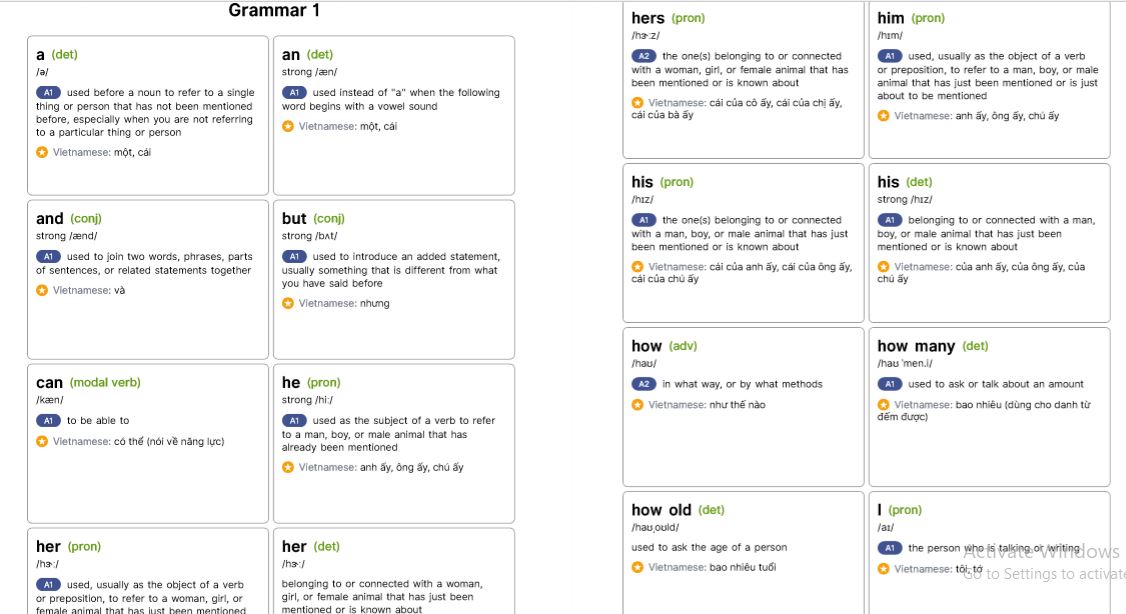Click the star icon beside Vietnamese in 'and' card
Viewport: 1126px width, 614px height.
click(x=42, y=290)
